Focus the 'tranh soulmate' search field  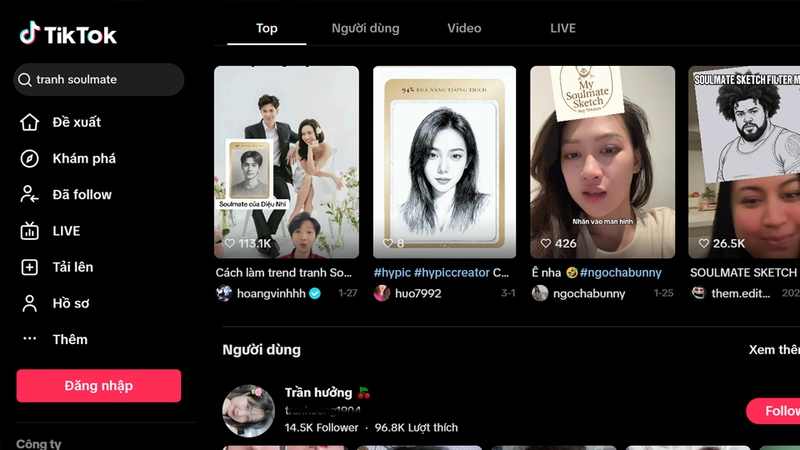(x=98, y=80)
